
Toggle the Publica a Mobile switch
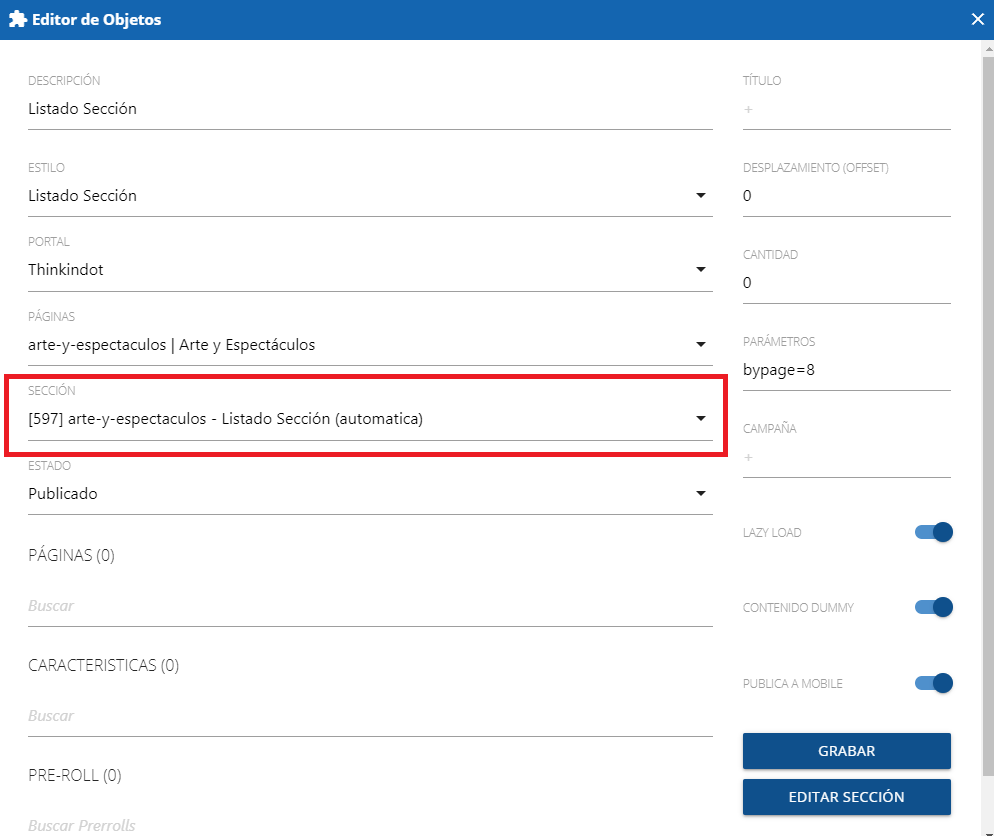(933, 683)
